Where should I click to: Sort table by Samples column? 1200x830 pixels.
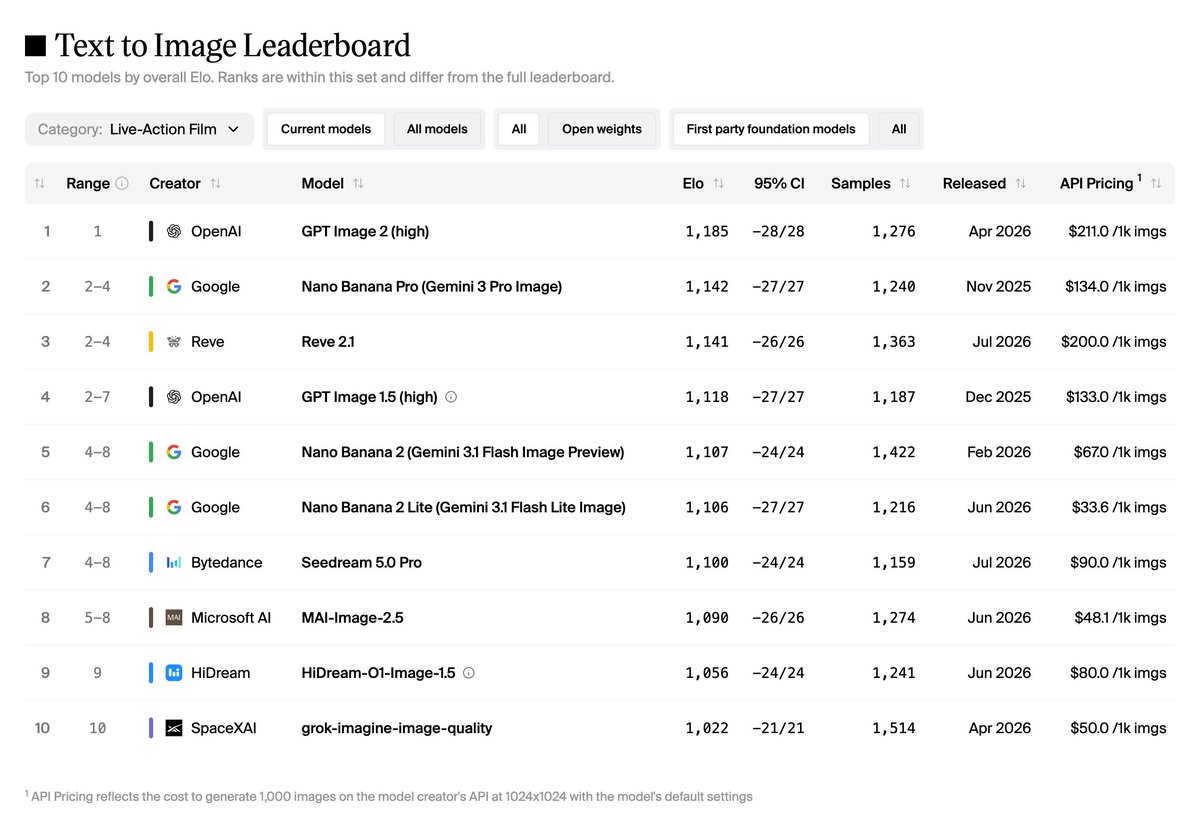905,184
